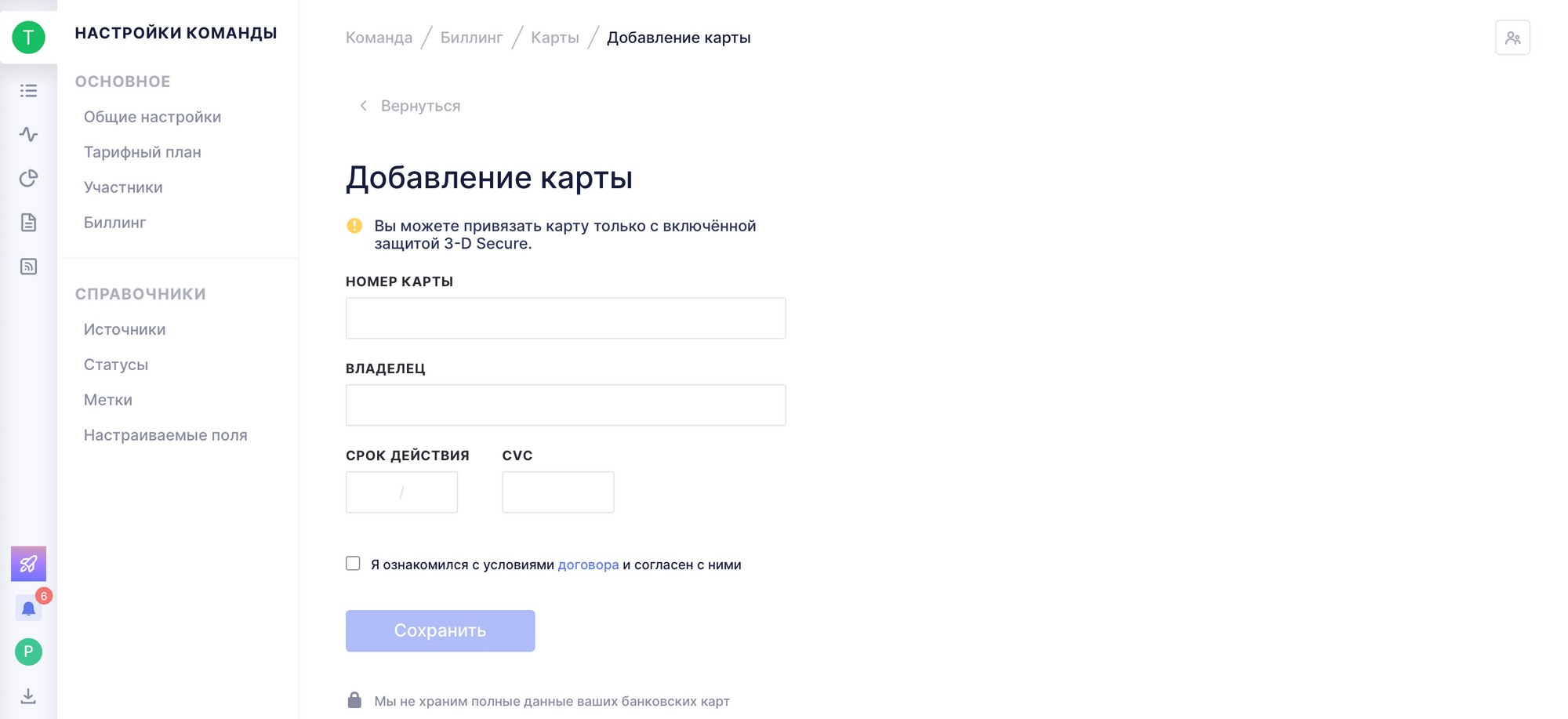Open the договора hyperlink

pos(588,565)
